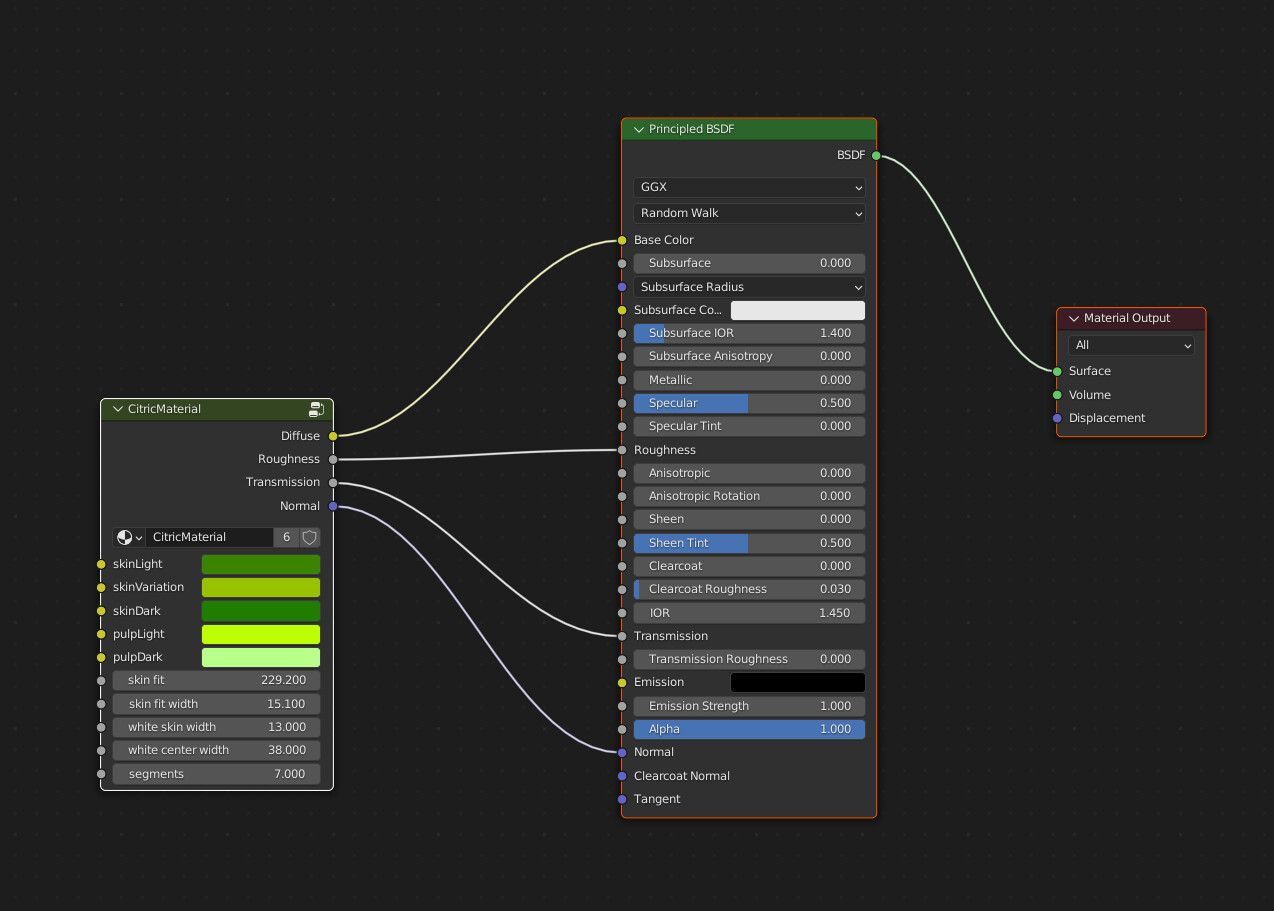Open the pulpLight color swatch picker
The image size is (1274, 911).
pyautogui.click(x=260, y=634)
